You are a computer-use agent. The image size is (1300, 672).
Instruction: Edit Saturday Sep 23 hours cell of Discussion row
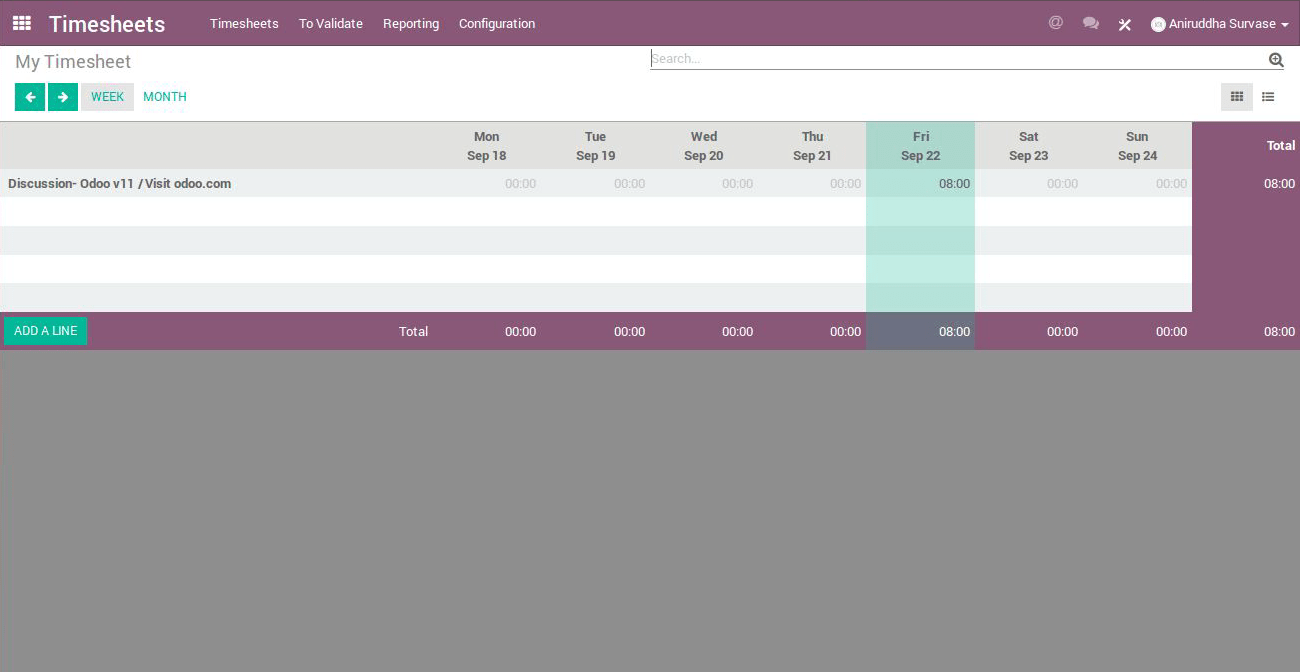tap(1029, 184)
